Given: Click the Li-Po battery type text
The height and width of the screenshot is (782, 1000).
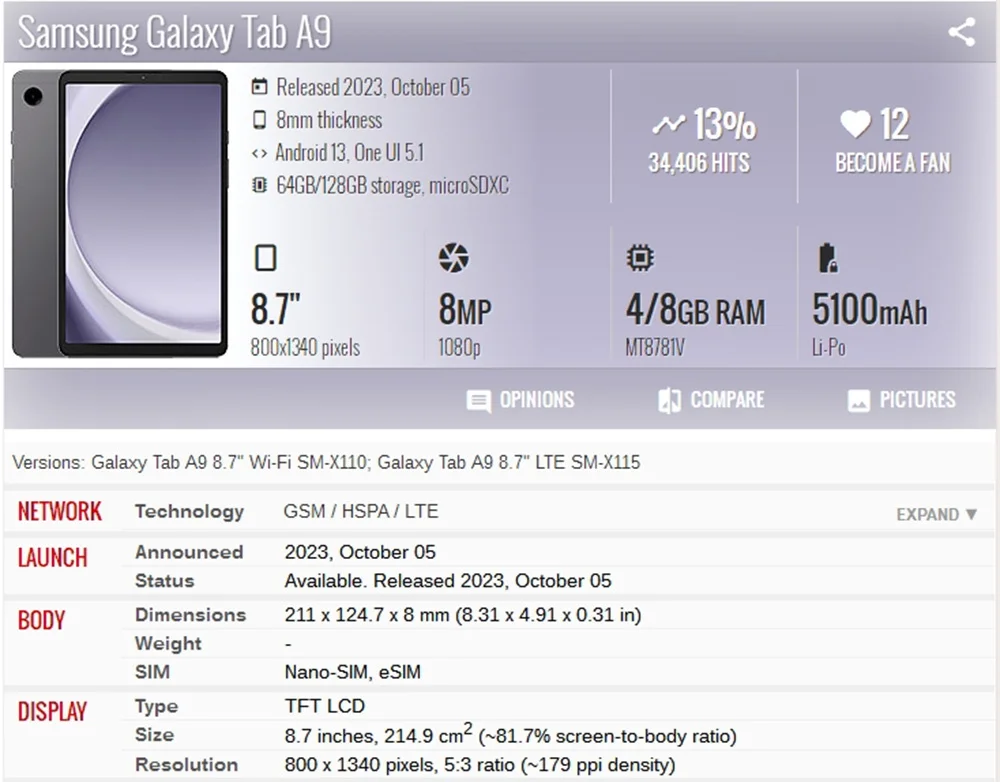Looking at the screenshot, I should click(x=828, y=348).
